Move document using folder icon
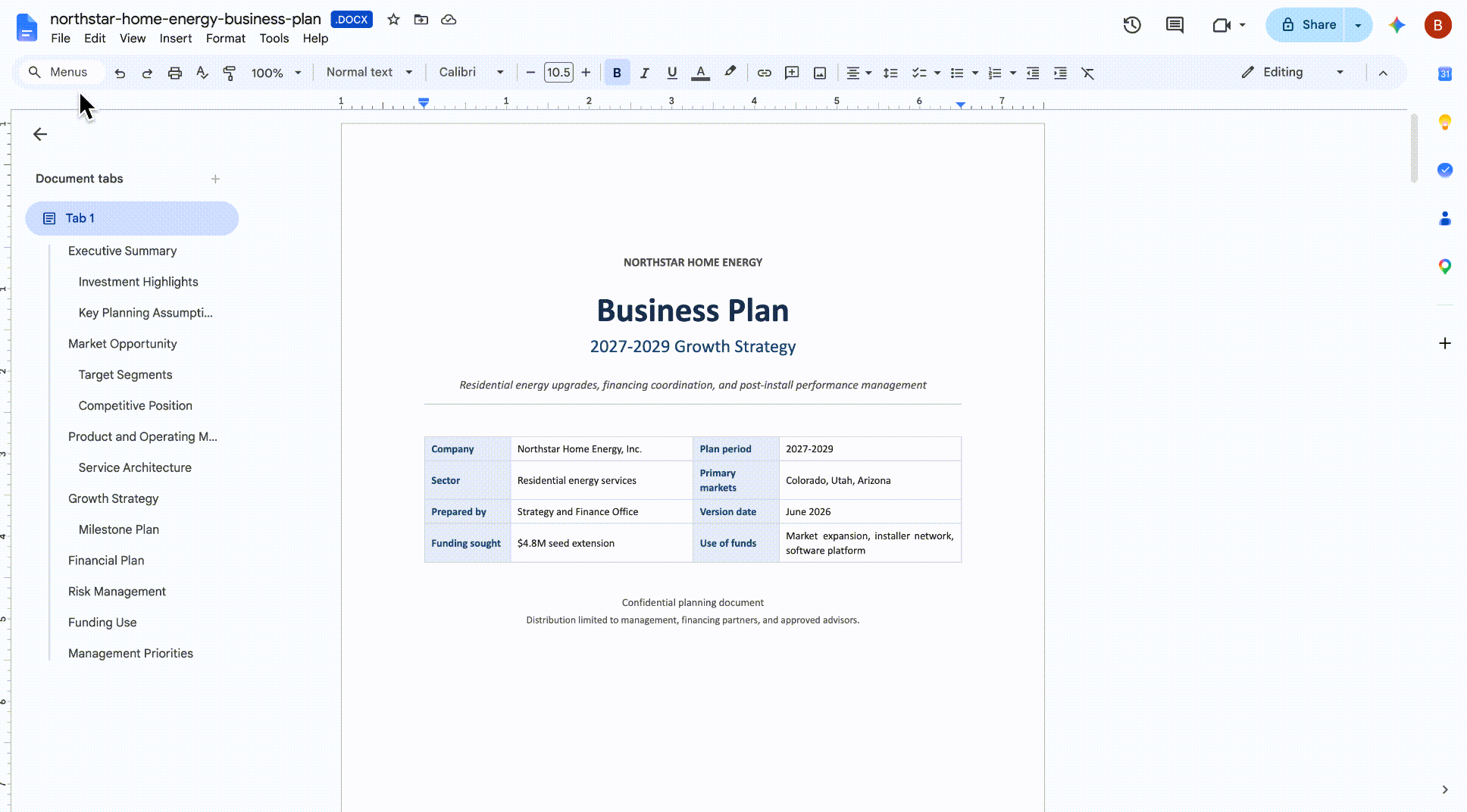1467x812 pixels. click(421, 20)
